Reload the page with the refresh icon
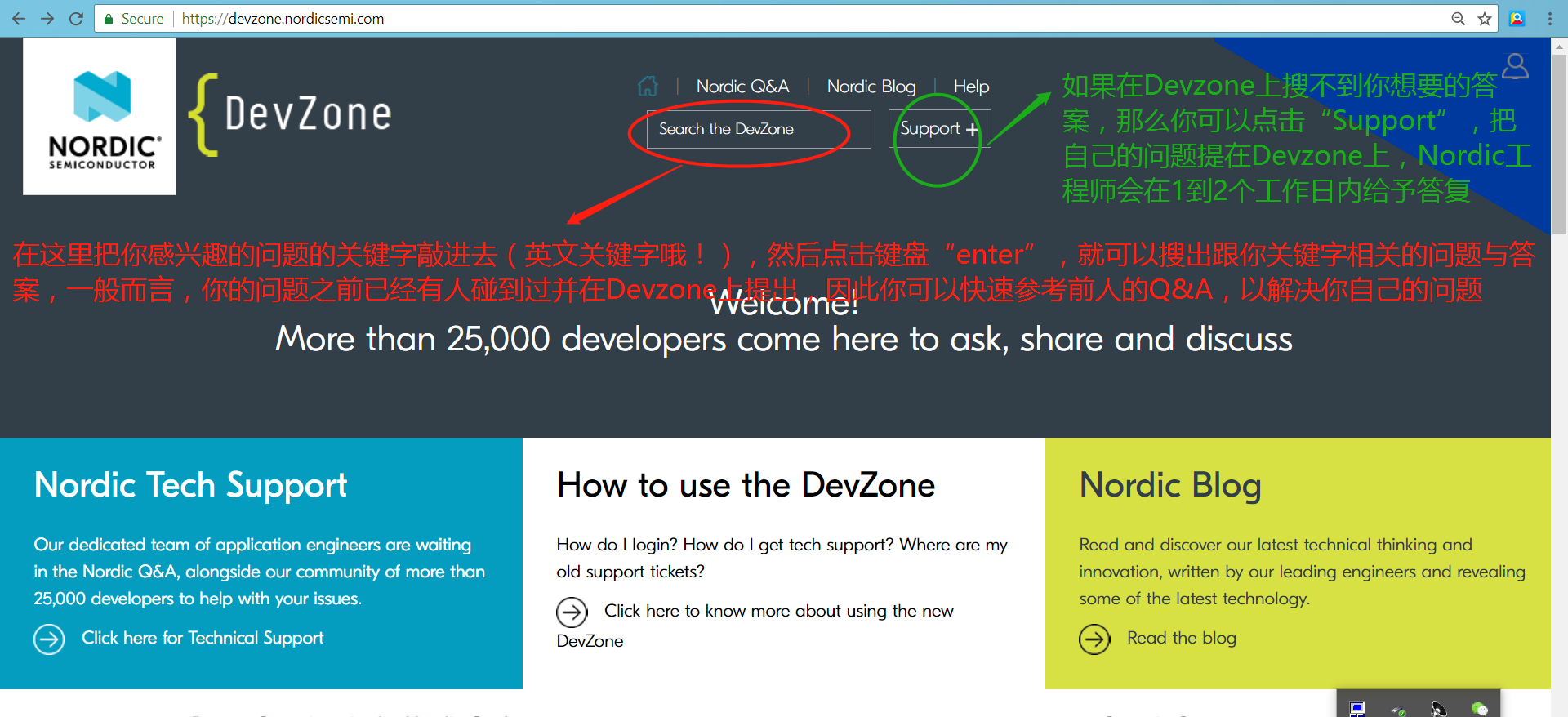 (76, 18)
